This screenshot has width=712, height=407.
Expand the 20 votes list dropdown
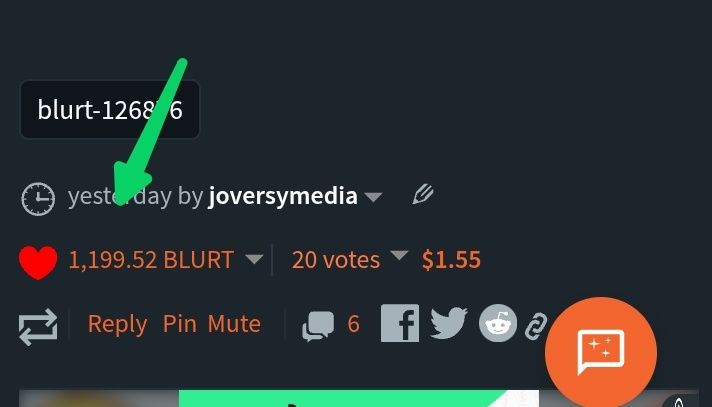(x=399, y=256)
